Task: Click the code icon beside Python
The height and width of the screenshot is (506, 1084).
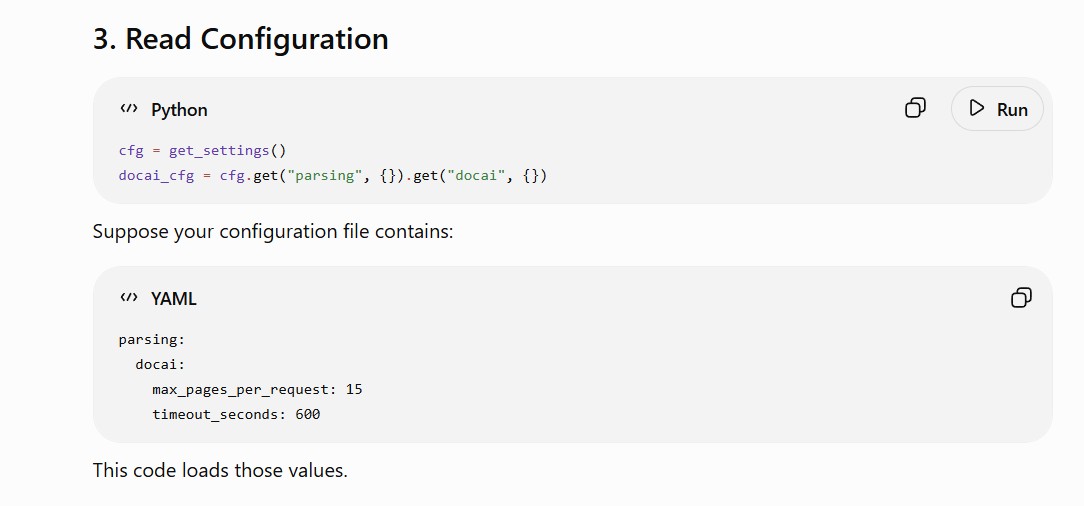Action: pos(129,109)
